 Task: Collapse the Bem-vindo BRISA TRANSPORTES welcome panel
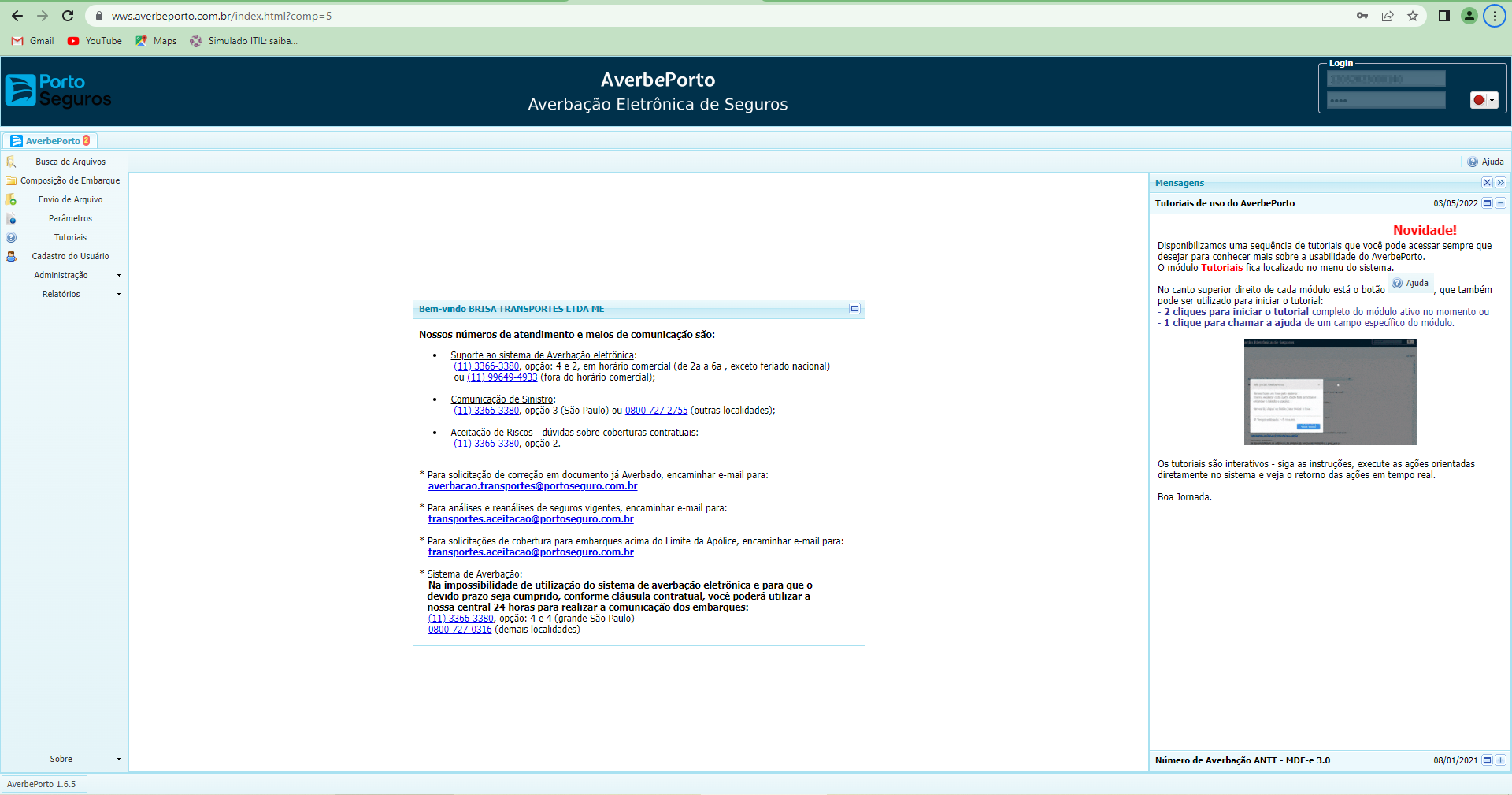tap(854, 309)
